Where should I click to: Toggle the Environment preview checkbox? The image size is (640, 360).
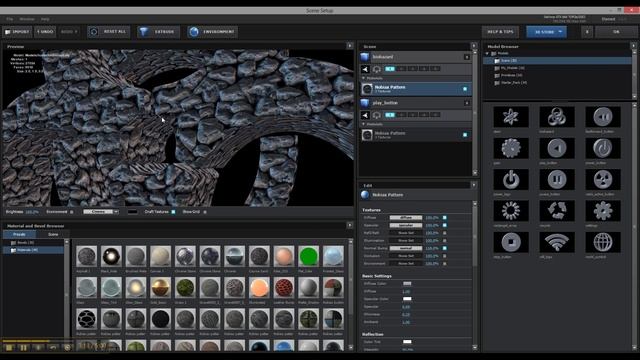coord(72,212)
